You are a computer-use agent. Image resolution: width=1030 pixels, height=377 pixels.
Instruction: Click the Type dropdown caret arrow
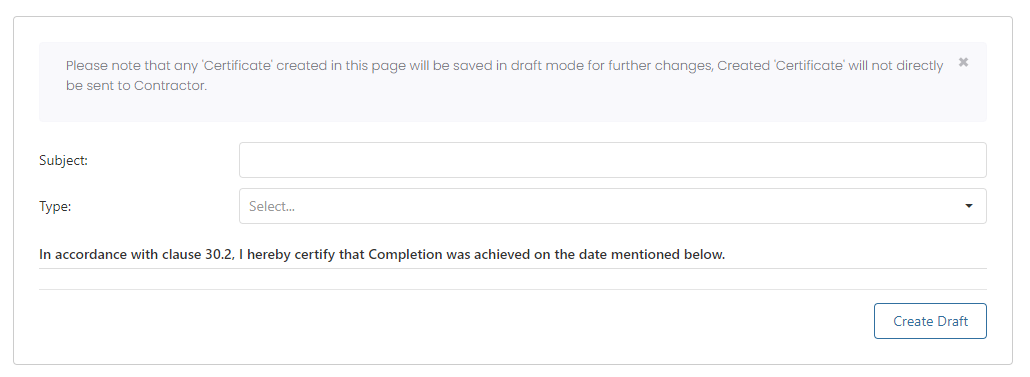click(x=968, y=206)
